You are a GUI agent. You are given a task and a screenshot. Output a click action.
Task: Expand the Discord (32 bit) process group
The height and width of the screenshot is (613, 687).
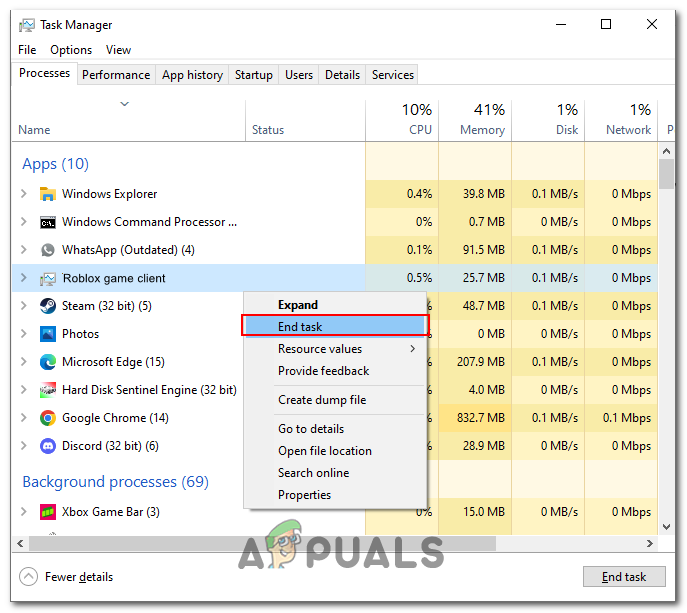pos(24,446)
